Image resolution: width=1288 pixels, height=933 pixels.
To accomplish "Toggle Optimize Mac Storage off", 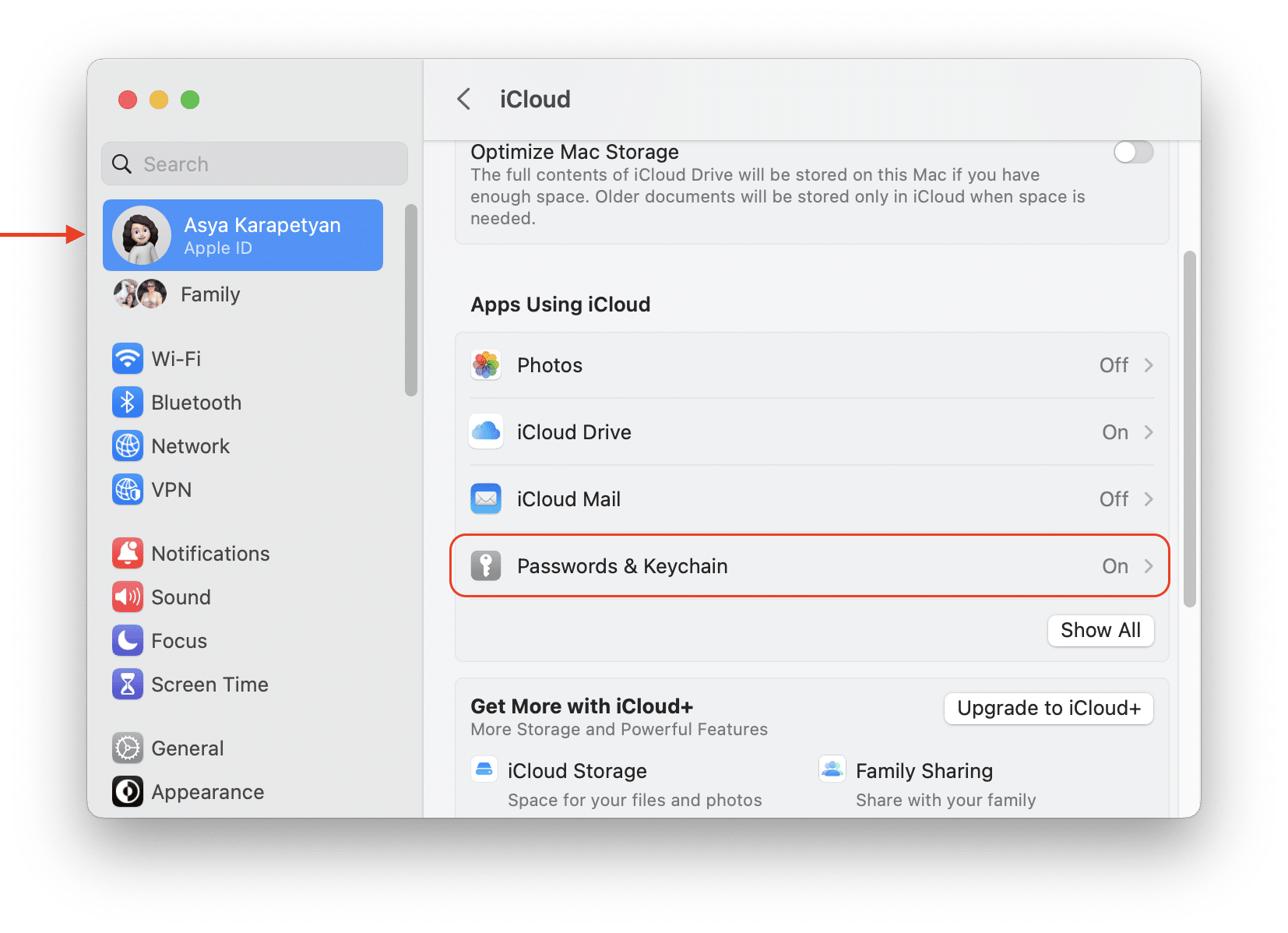I will pos(1133,152).
